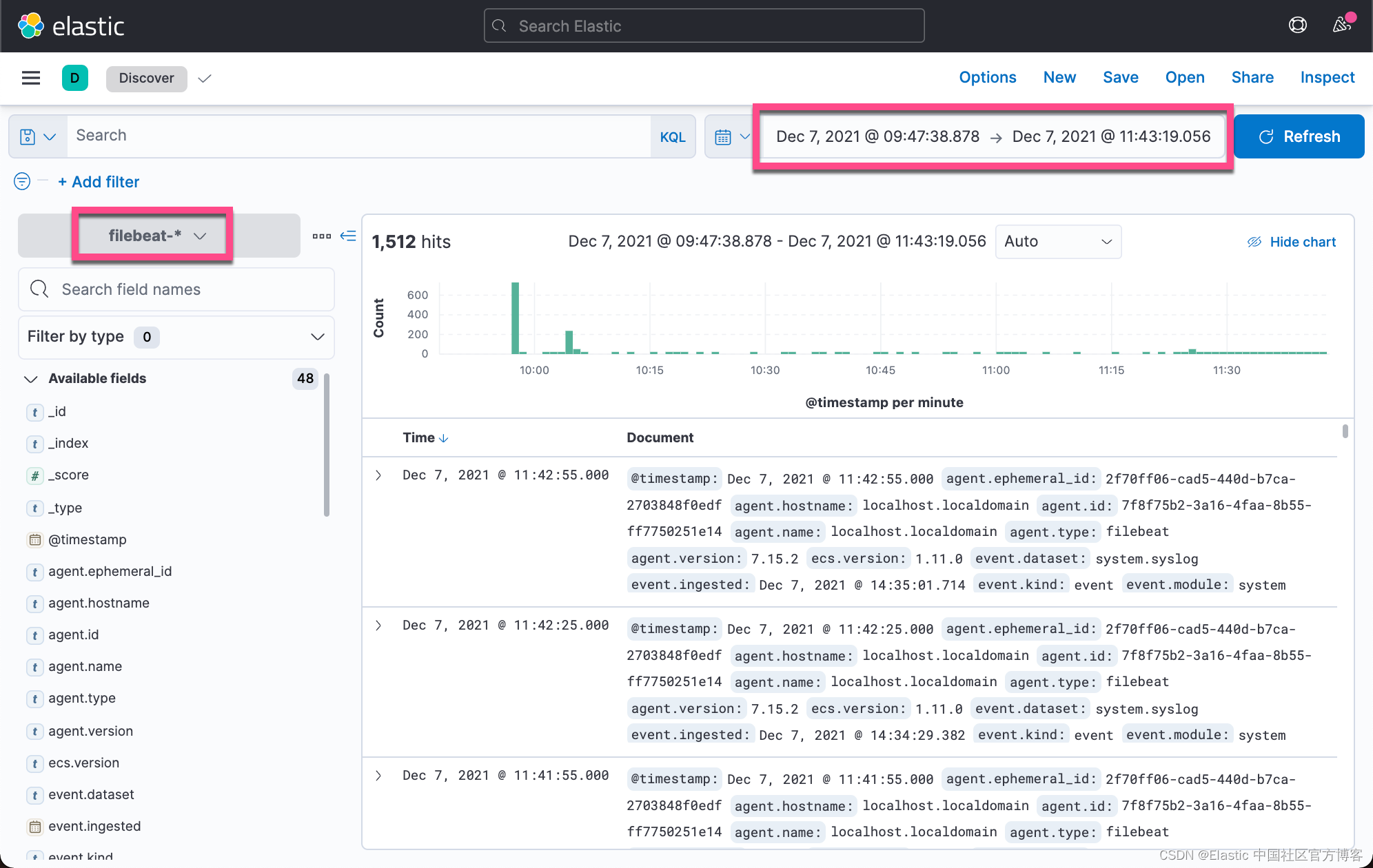Toggle KQL query language switch
The image size is (1373, 868).
pyautogui.click(x=672, y=136)
